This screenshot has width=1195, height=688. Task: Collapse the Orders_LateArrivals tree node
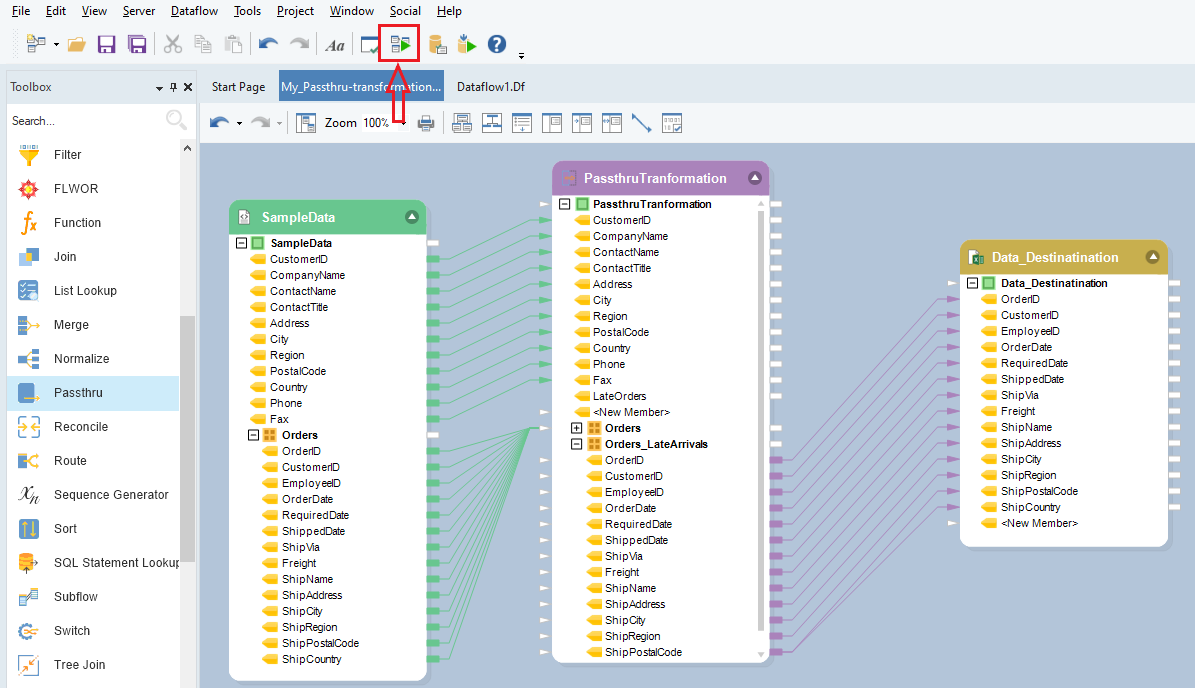coord(576,444)
